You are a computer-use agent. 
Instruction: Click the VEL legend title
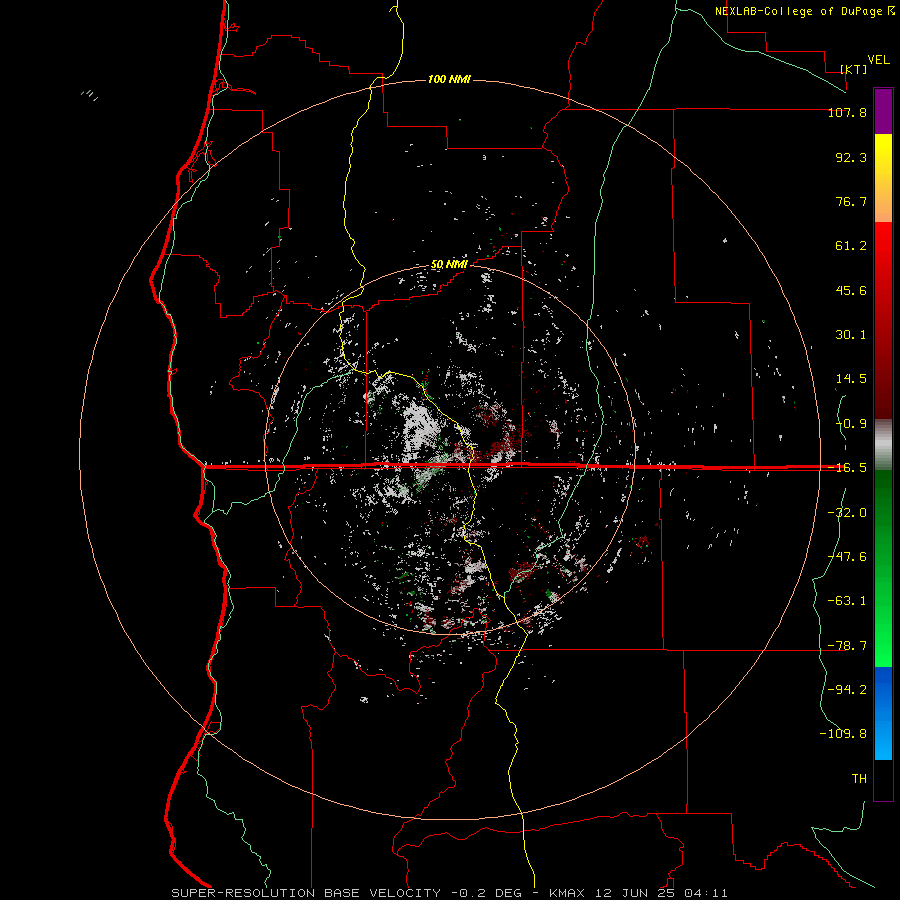879,60
